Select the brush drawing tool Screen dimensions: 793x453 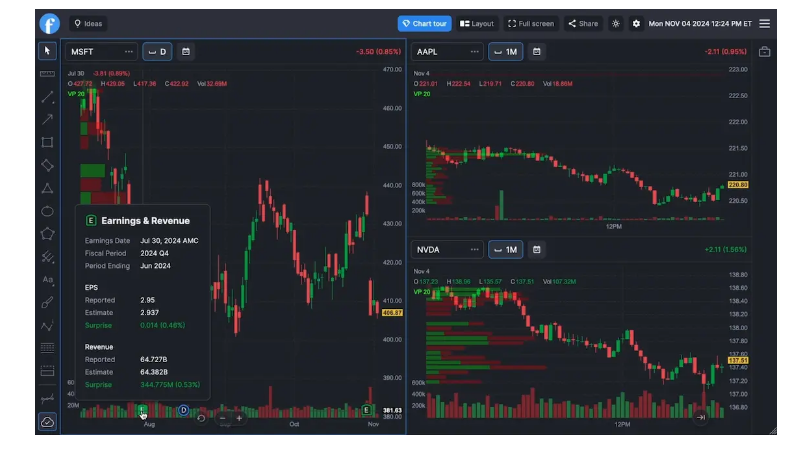47,303
